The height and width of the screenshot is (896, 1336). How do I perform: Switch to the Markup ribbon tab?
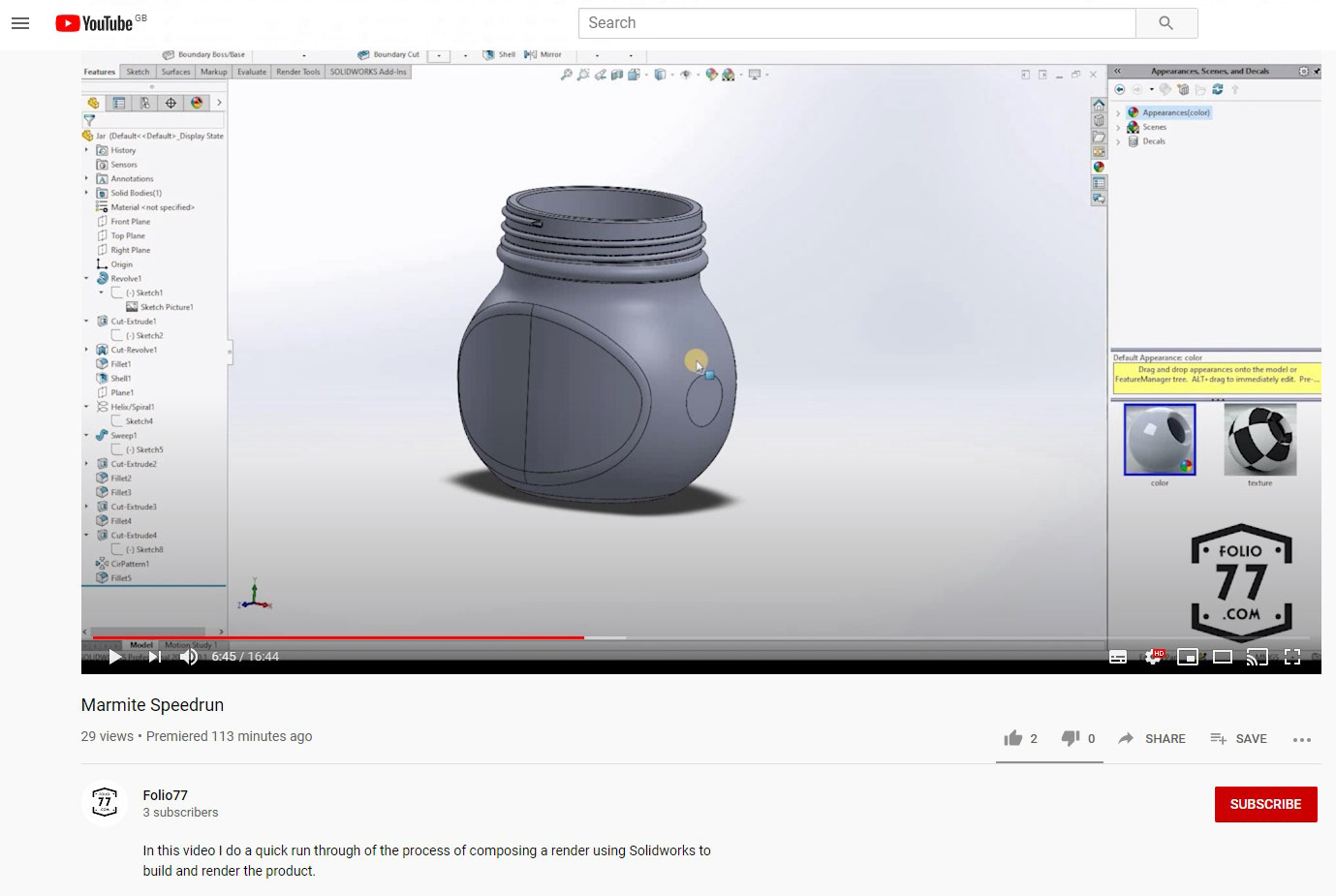pos(214,72)
